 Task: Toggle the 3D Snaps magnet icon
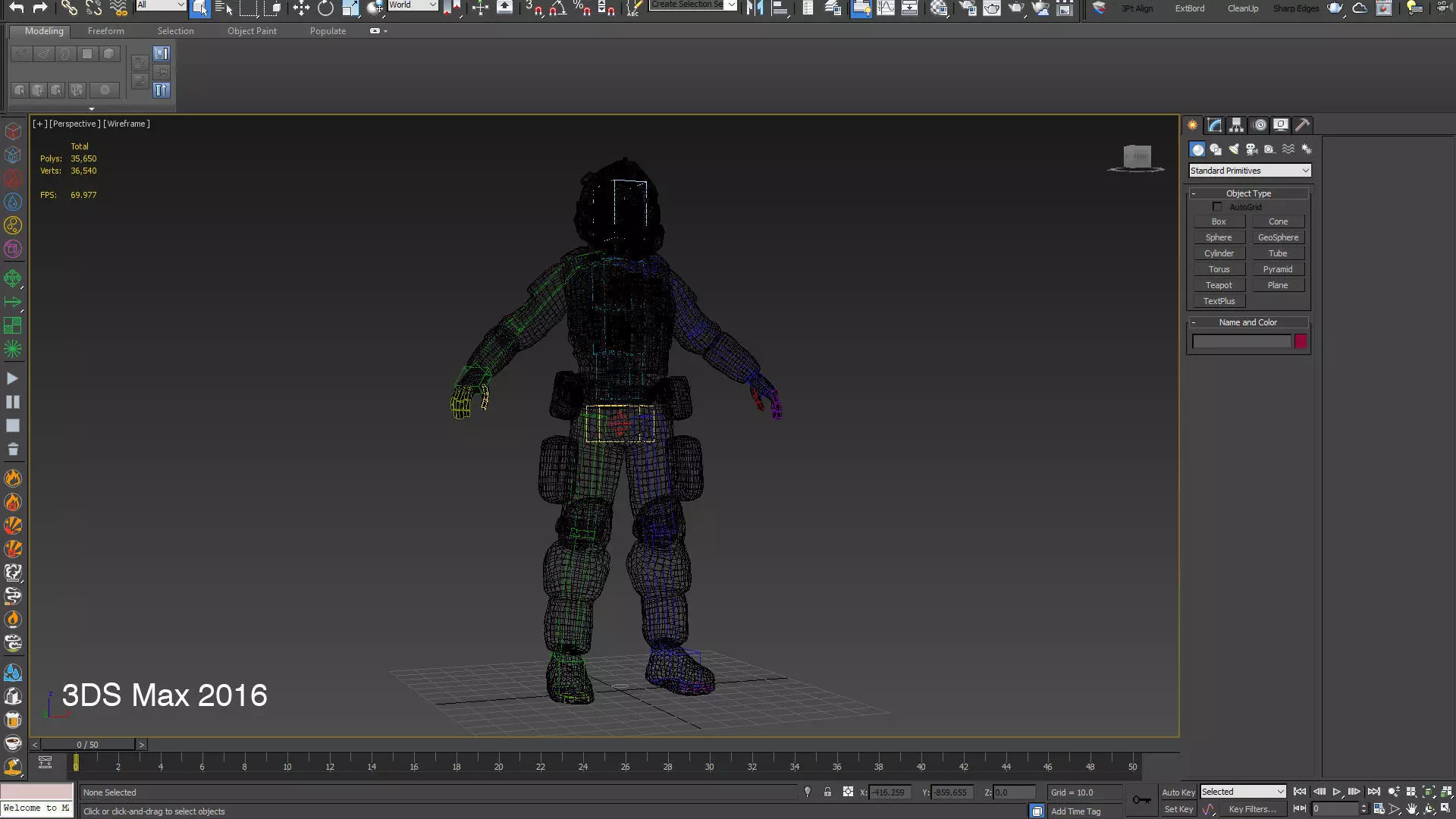tap(535, 8)
